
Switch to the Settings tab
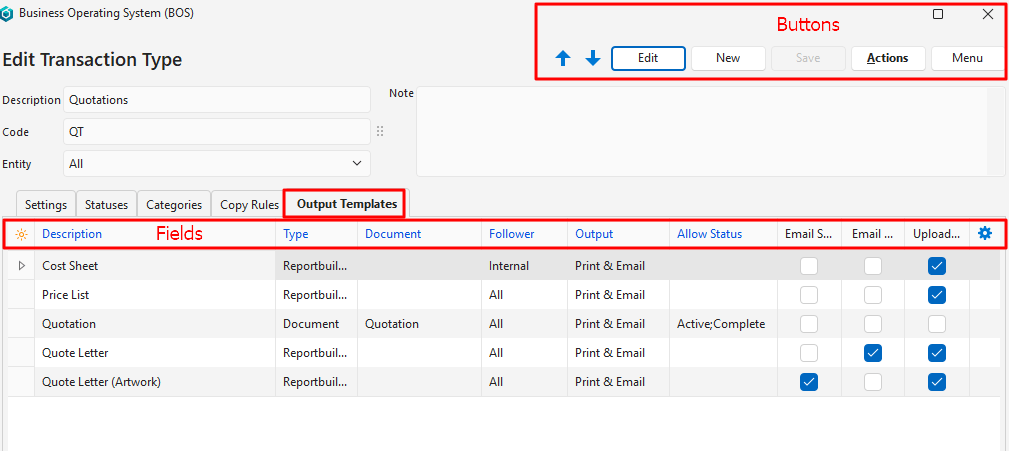46,204
